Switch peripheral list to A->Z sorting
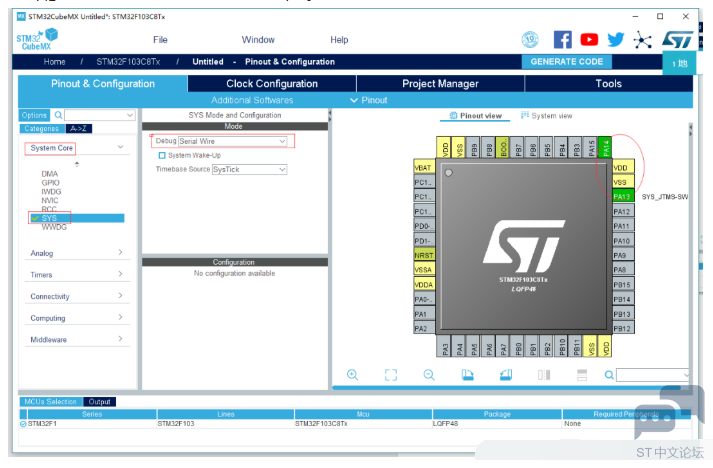Image resolution: width=713 pixels, height=468 pixels. (80, 129)
